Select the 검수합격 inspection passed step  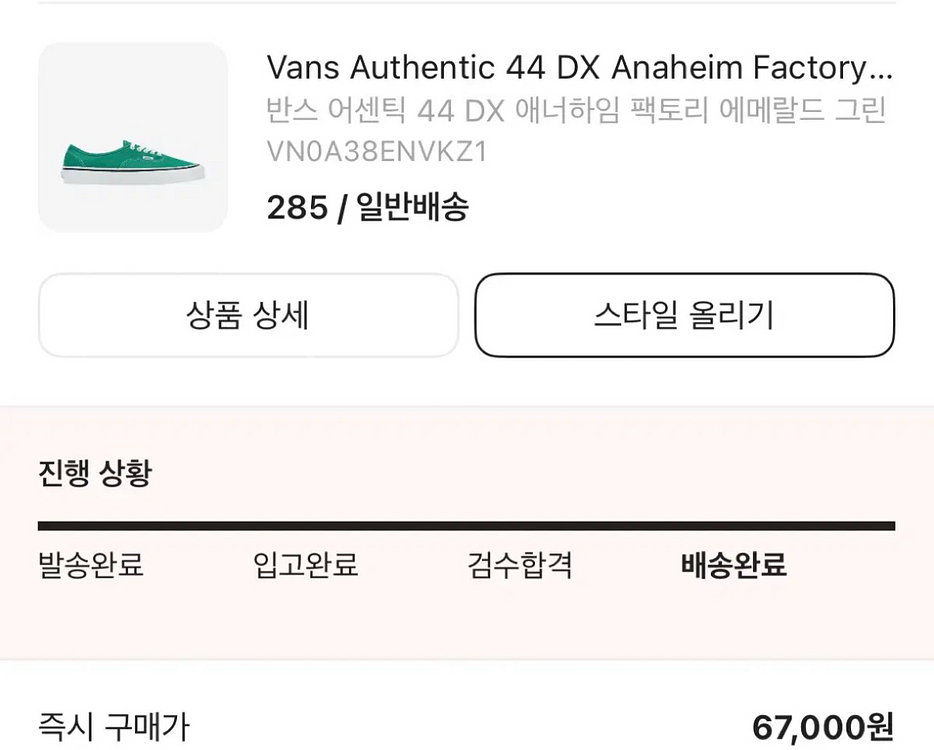click(x=522, y=565)
